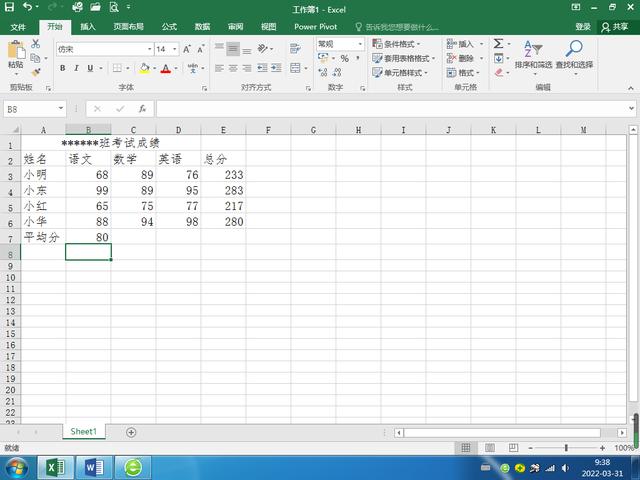Viewport: 640px width, 480px height.
Task: Open the font size dropdown
Action: [x=175, y=49]
